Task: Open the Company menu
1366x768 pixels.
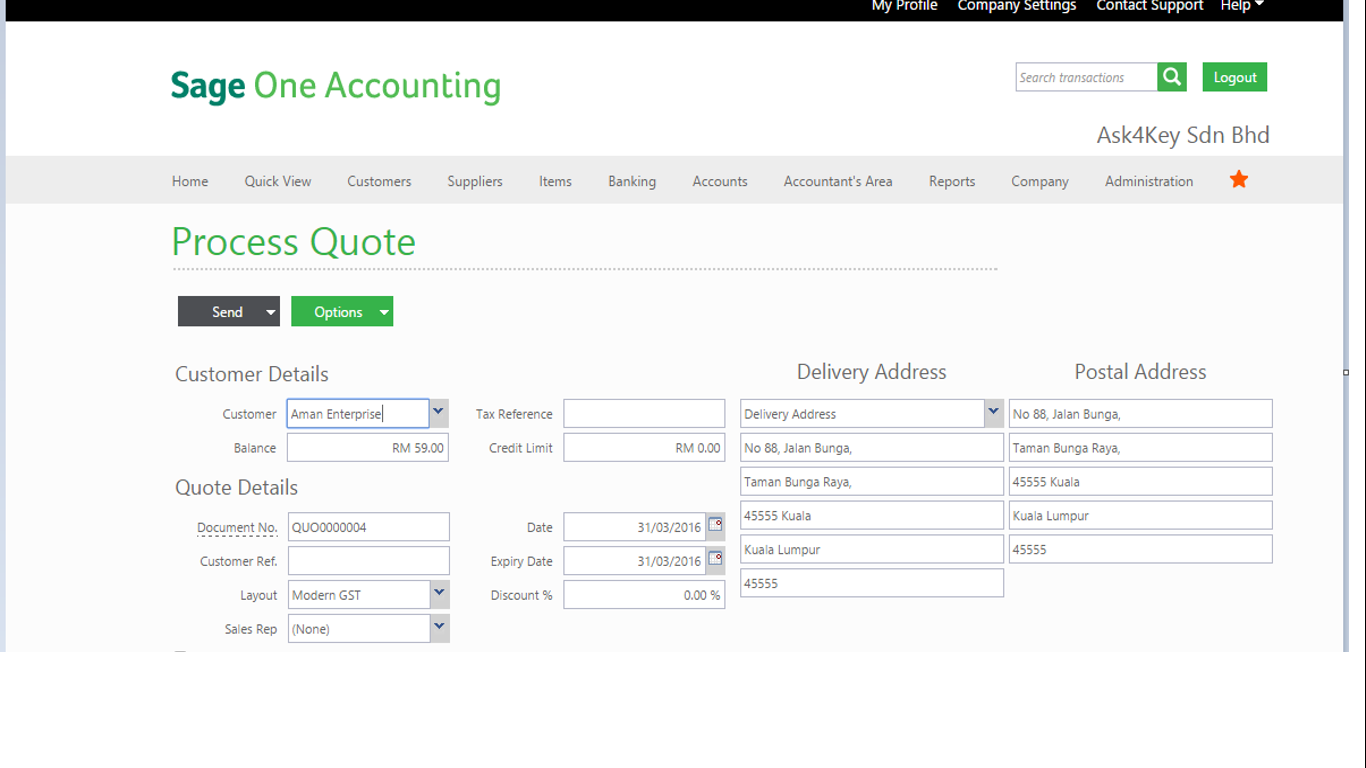Action: (1040, 181)
